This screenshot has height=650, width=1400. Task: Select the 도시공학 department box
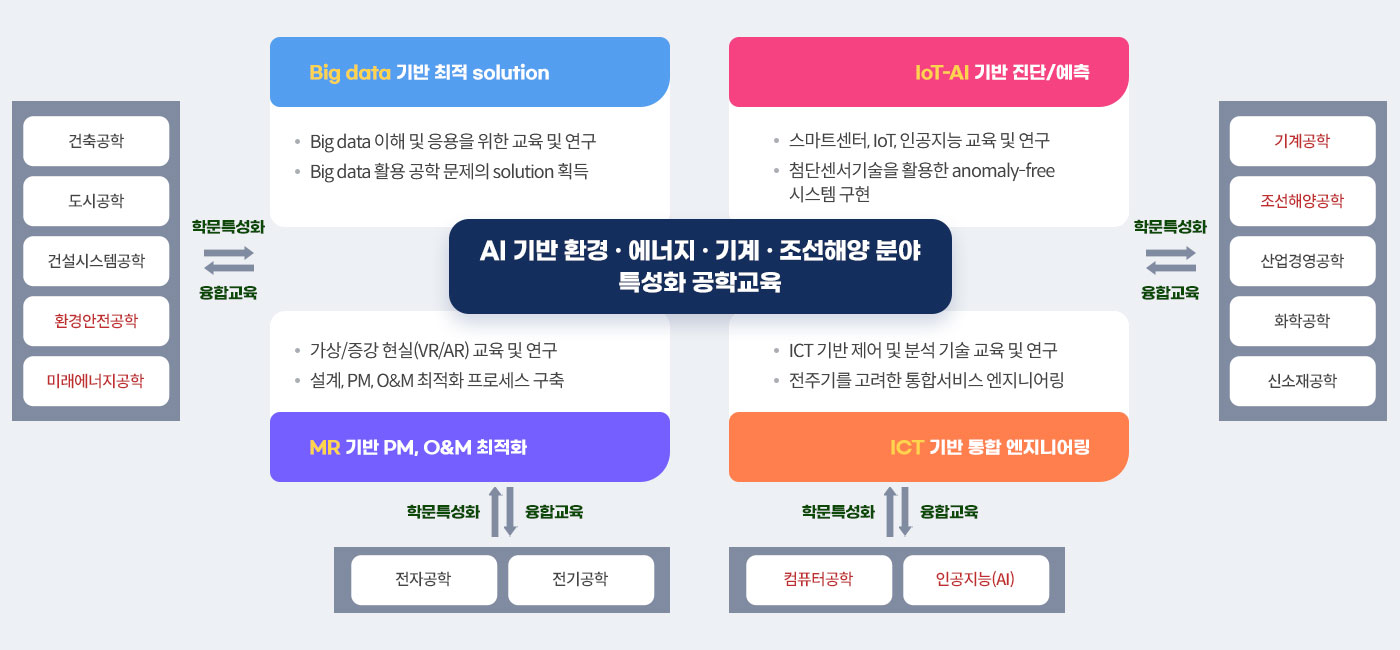click(x=96, y=201)
